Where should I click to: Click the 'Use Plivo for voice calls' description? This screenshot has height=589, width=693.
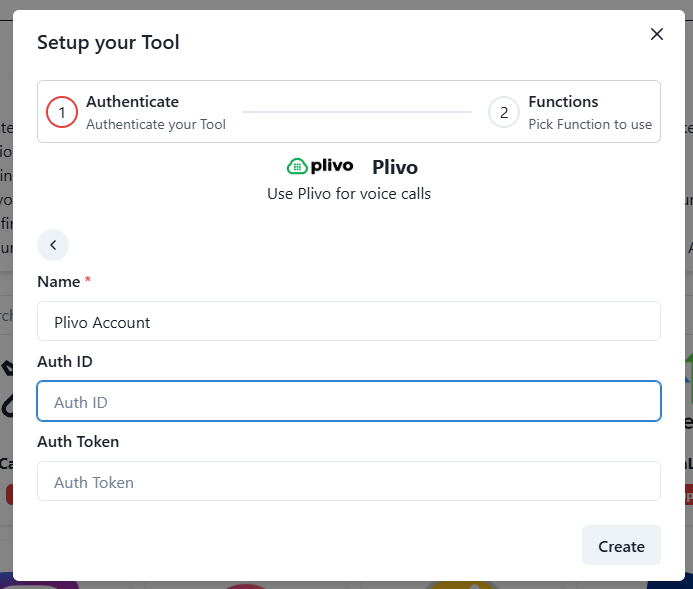(x=349, y=194)
